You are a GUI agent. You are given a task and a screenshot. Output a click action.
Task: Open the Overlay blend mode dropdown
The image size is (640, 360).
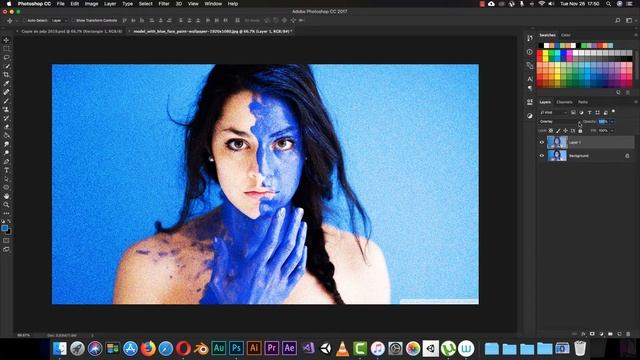click(560, 122)
